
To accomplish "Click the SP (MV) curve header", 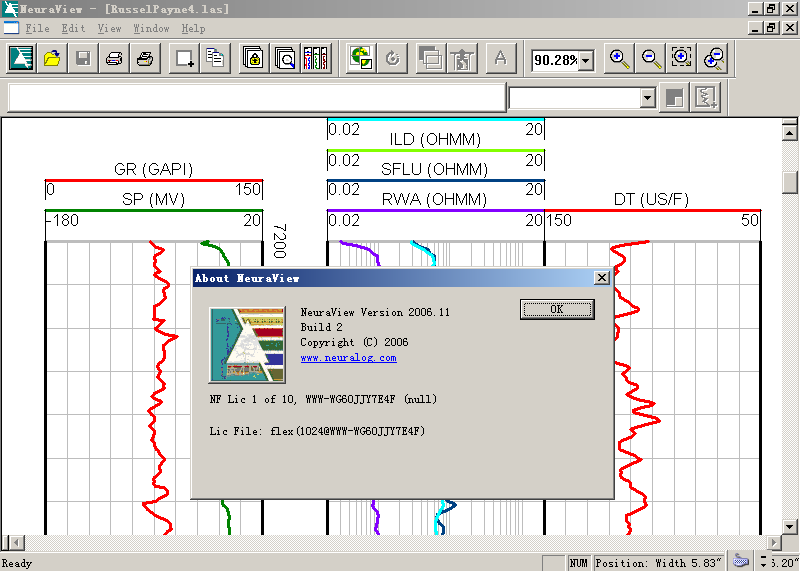I will click(154, 199).
